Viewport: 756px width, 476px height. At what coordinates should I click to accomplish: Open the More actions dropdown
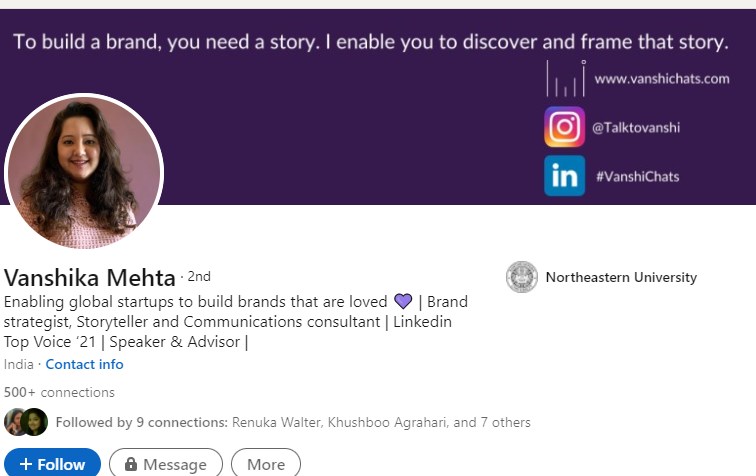click(266, 464)
